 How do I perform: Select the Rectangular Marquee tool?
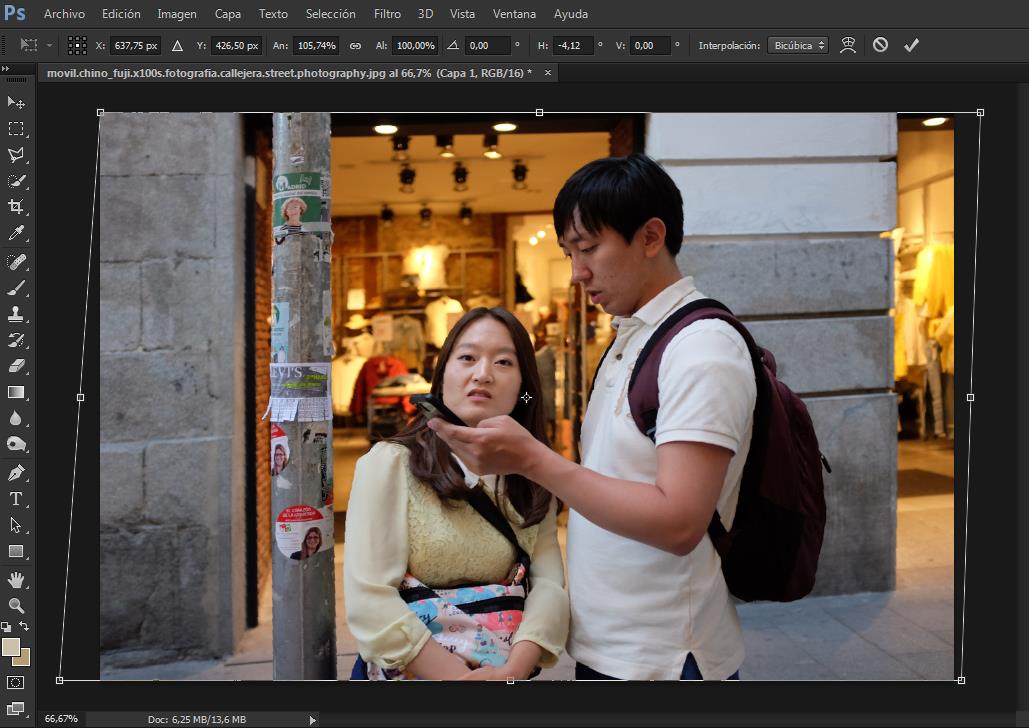pos(16,129)
